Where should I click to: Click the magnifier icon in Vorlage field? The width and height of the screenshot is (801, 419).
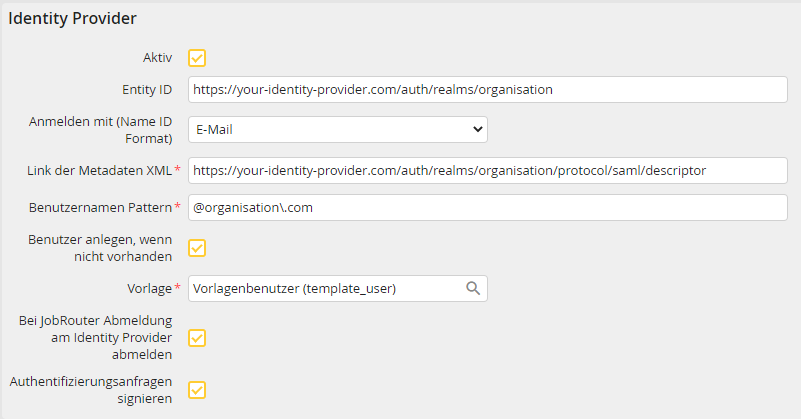(x=473, y=289)
